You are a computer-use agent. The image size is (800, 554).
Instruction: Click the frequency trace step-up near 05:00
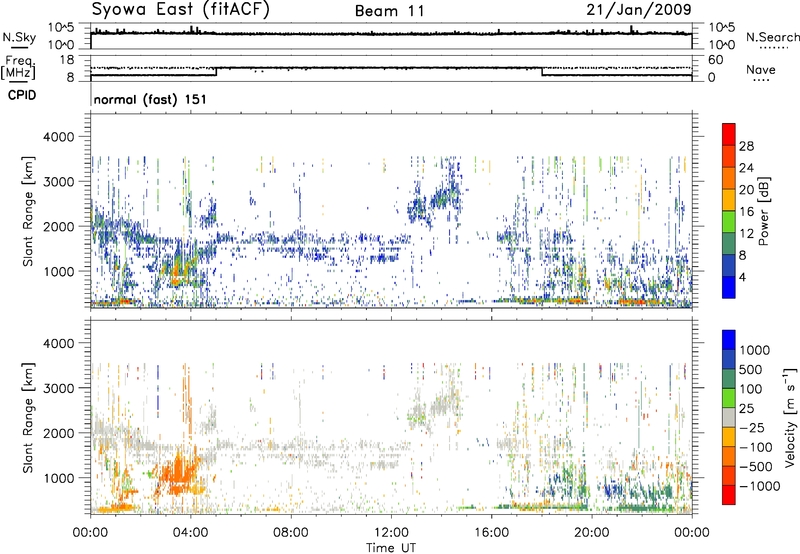pyautogui.click(x=216, y=72)
